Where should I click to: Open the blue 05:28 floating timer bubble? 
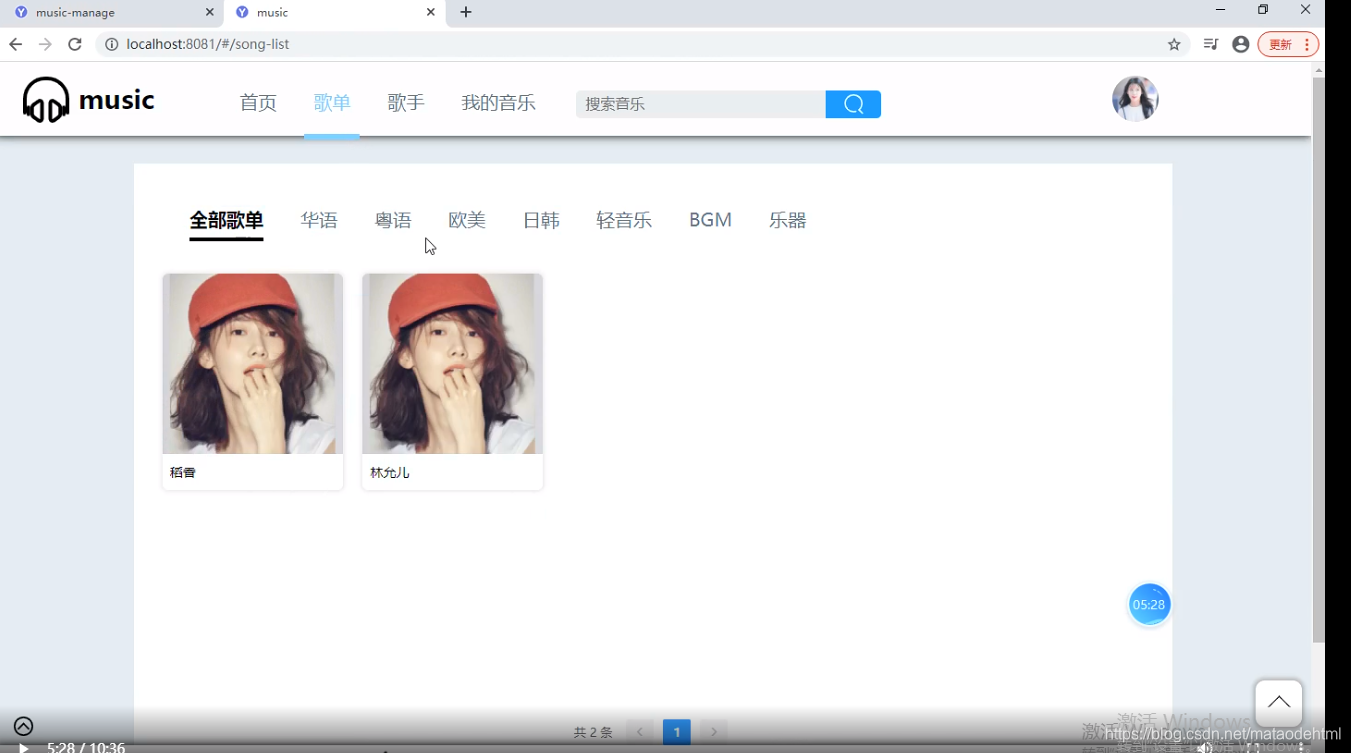[1148, 604]
